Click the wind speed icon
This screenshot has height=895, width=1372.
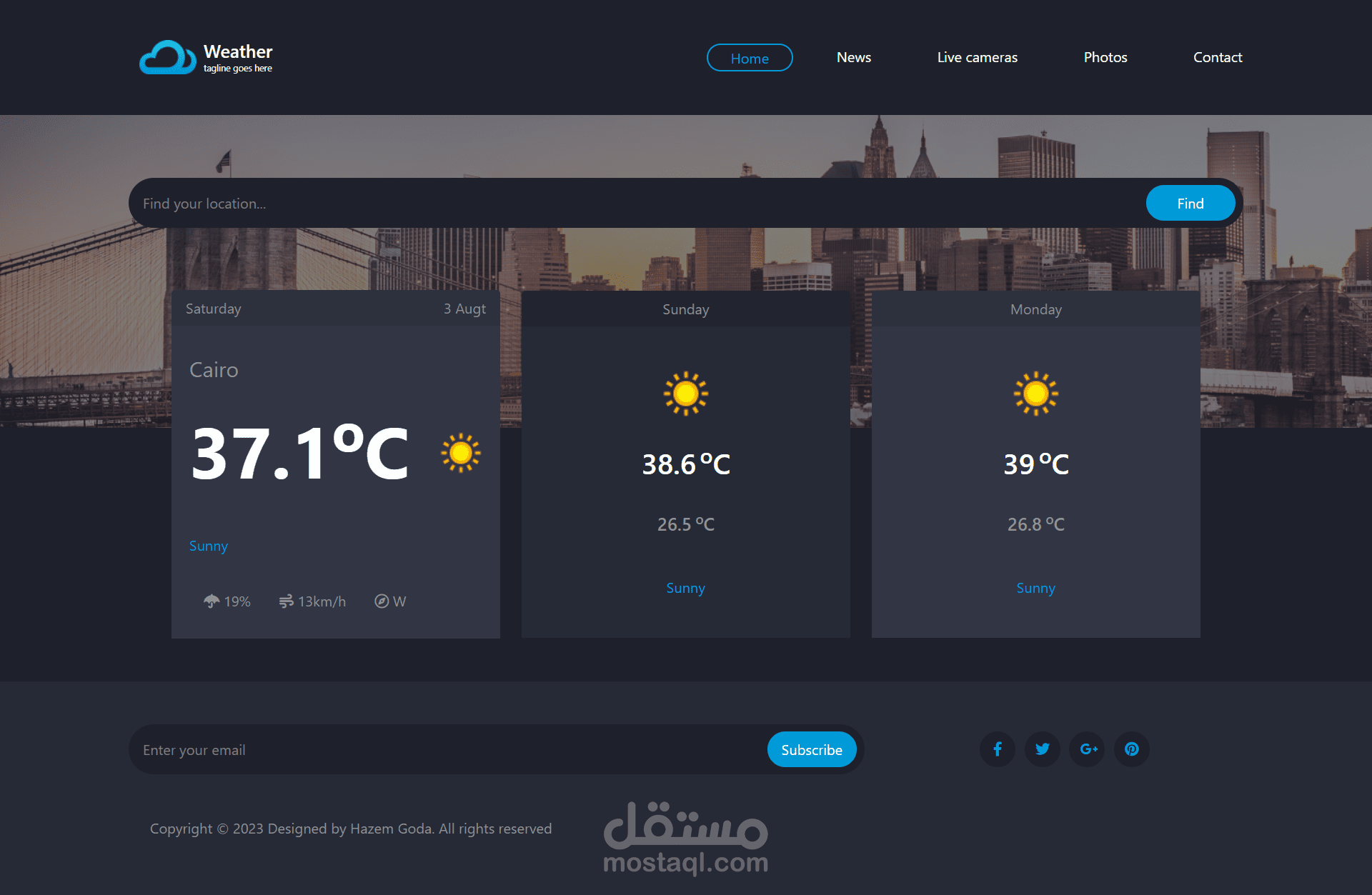[x=286, y=601]
